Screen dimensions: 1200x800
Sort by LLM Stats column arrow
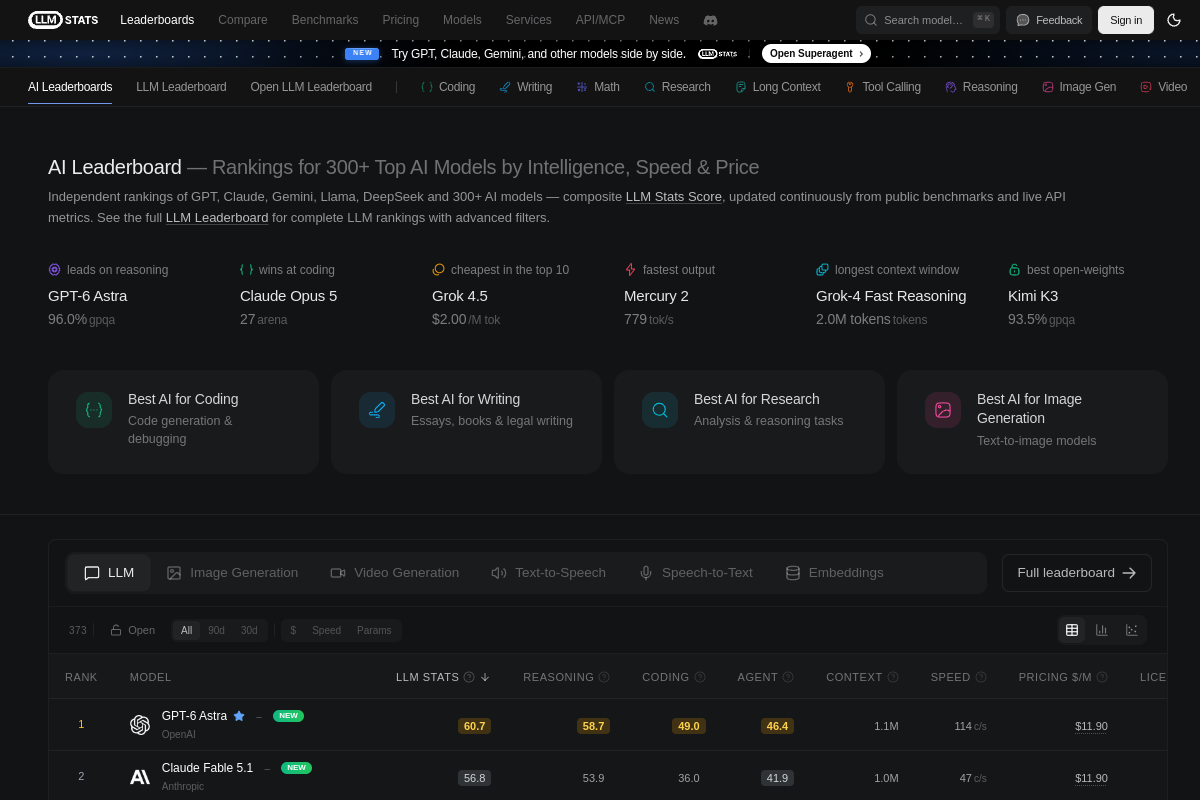tap(485, 677)
